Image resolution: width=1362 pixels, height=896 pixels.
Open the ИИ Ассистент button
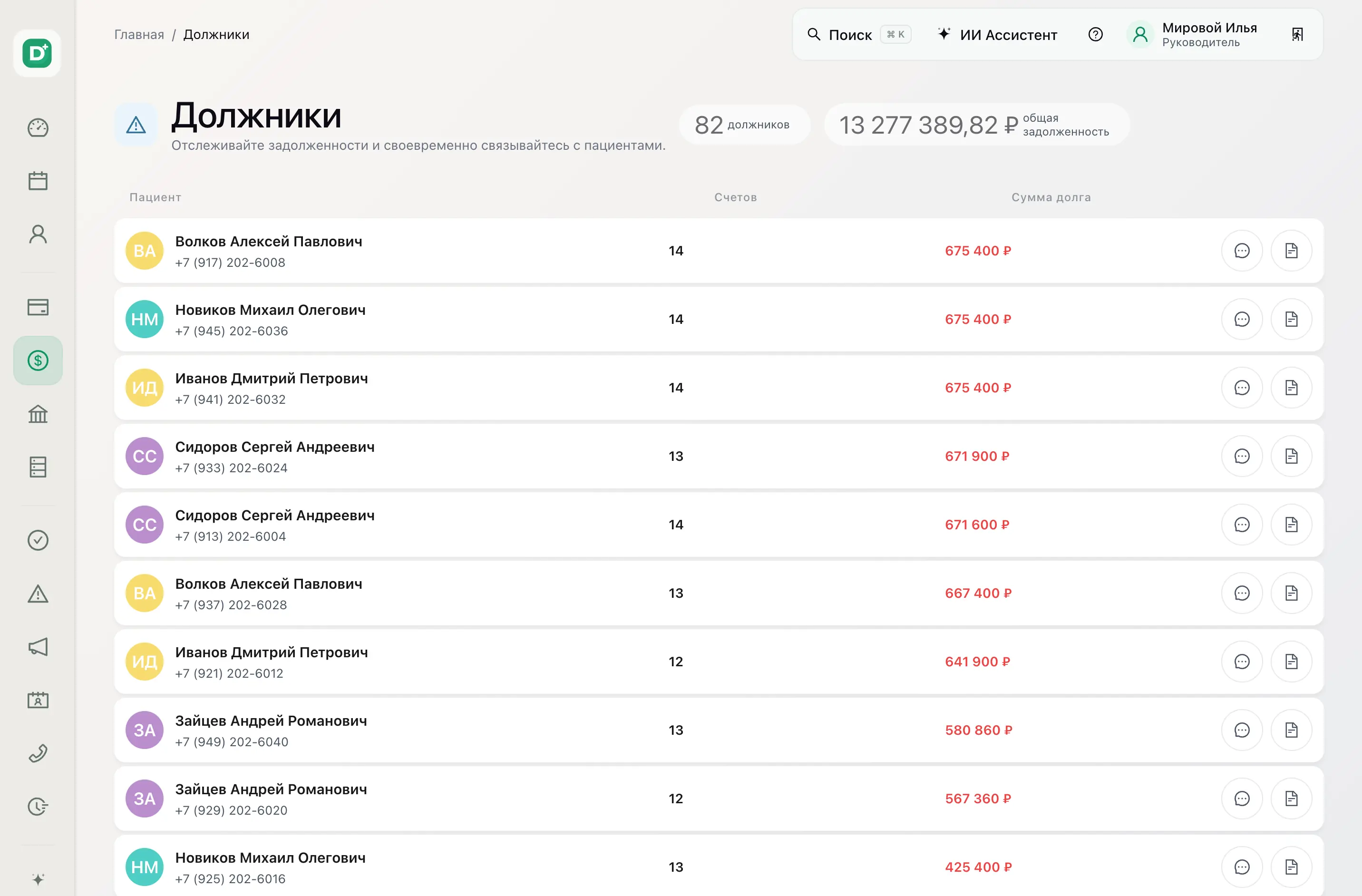(997, 34)
